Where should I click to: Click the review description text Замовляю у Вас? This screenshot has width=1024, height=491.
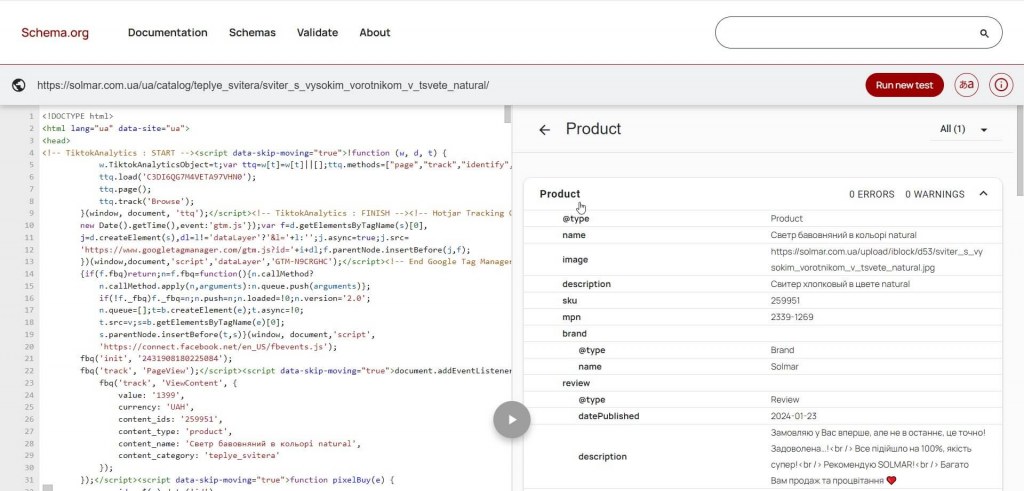(x=878, y=456)
